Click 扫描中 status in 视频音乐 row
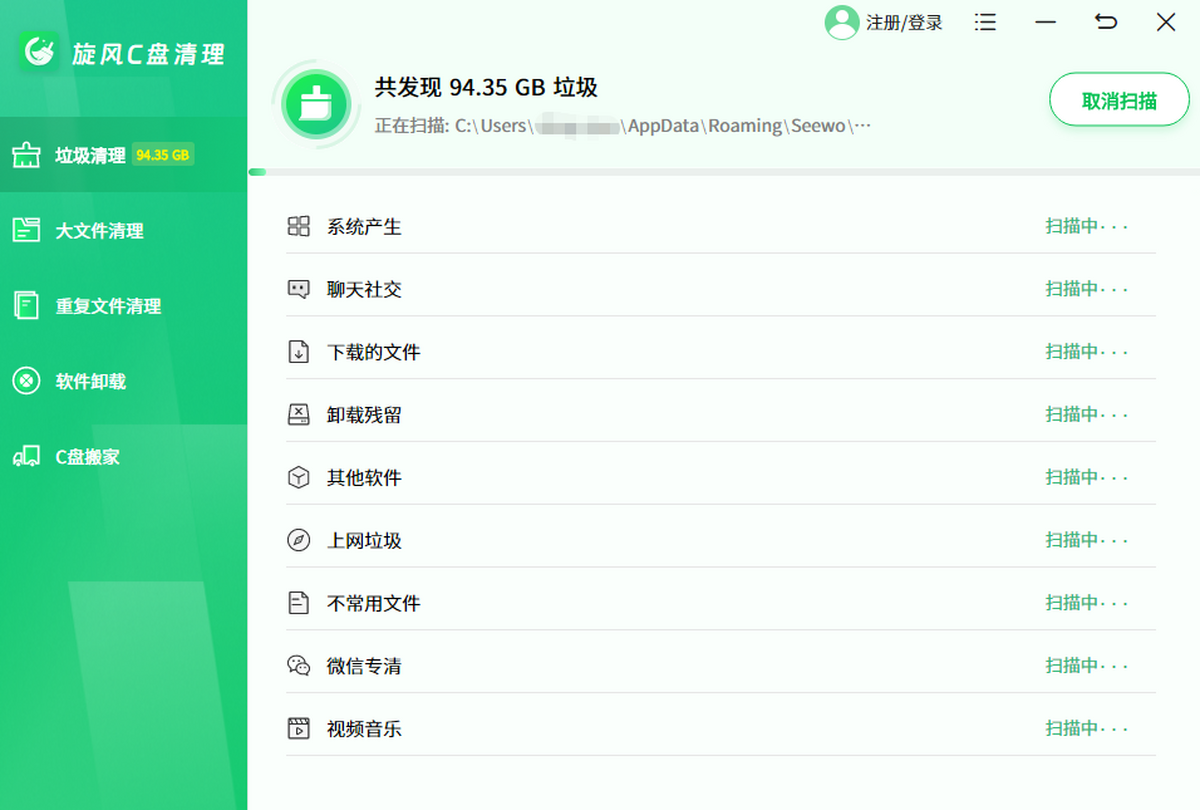 [1087, 729]
